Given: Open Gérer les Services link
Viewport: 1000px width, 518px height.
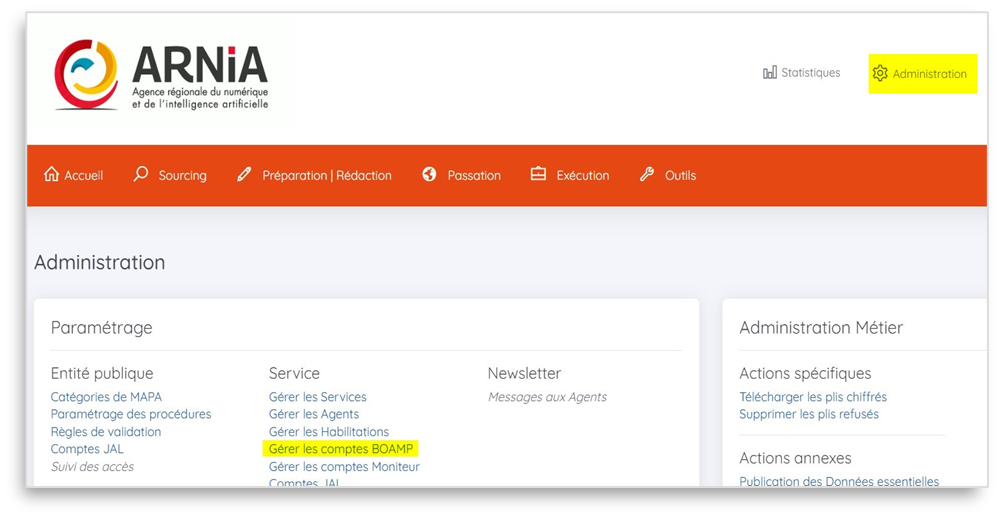Looking at the screenshot, I should [x=317, y=397].
